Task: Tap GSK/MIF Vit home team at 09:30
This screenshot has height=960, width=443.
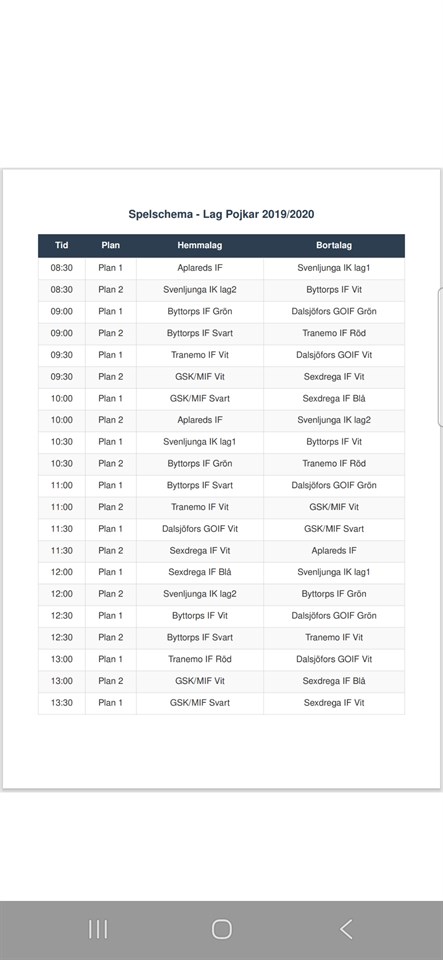Action: [199, 377]
